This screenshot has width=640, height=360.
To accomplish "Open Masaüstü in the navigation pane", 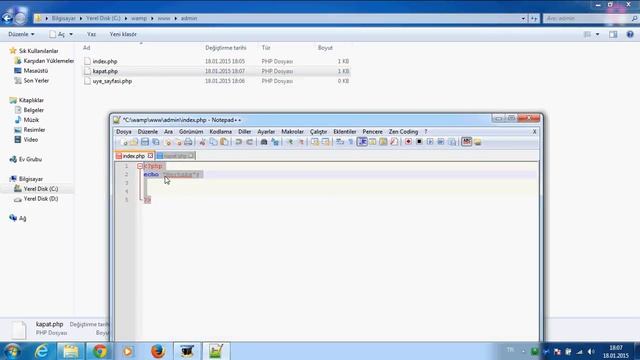I will [x=36, y=71].
